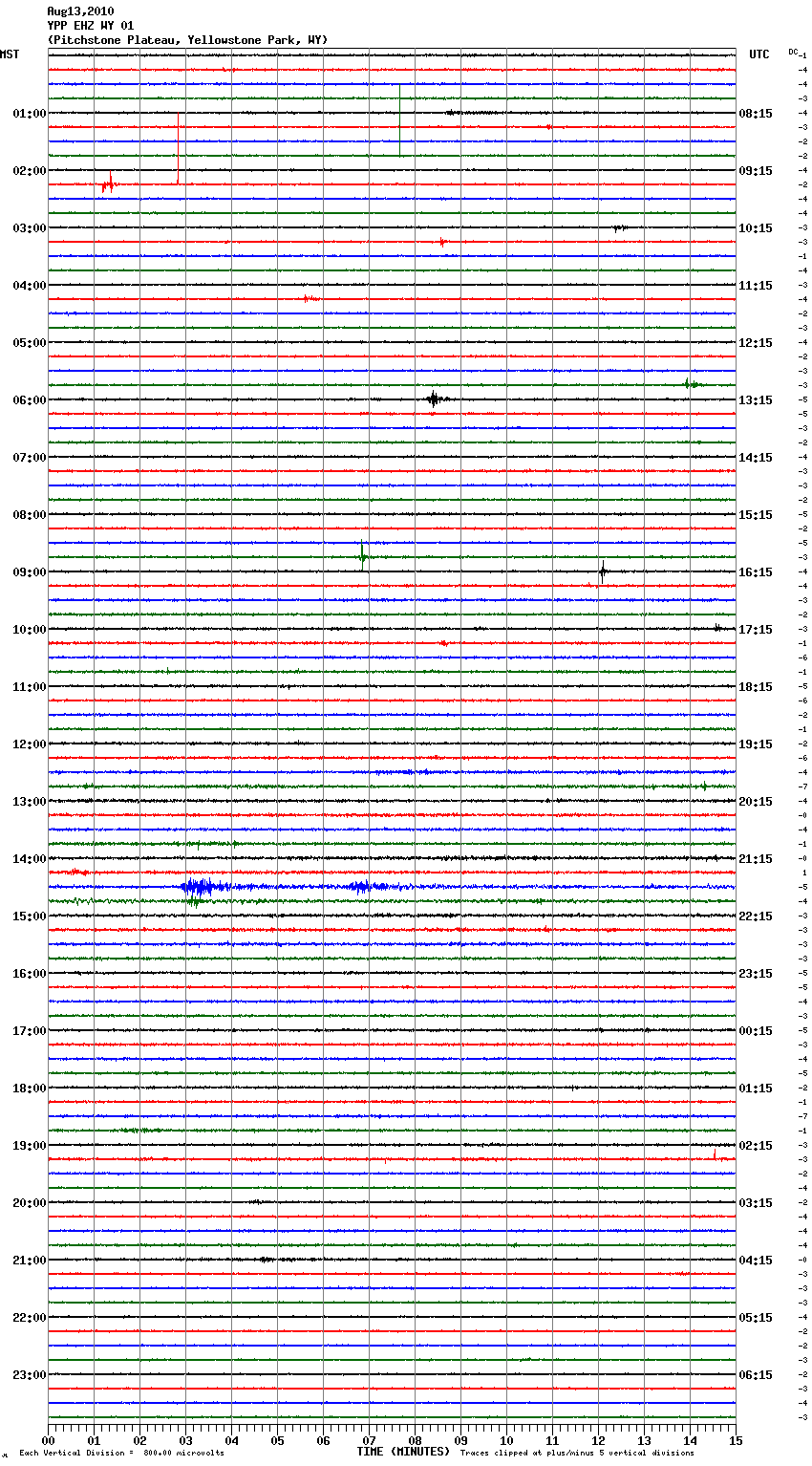Click minute tick label 15 on bottom axis
Viewport: 812px width, 1466px height.
click(736, 1440)
